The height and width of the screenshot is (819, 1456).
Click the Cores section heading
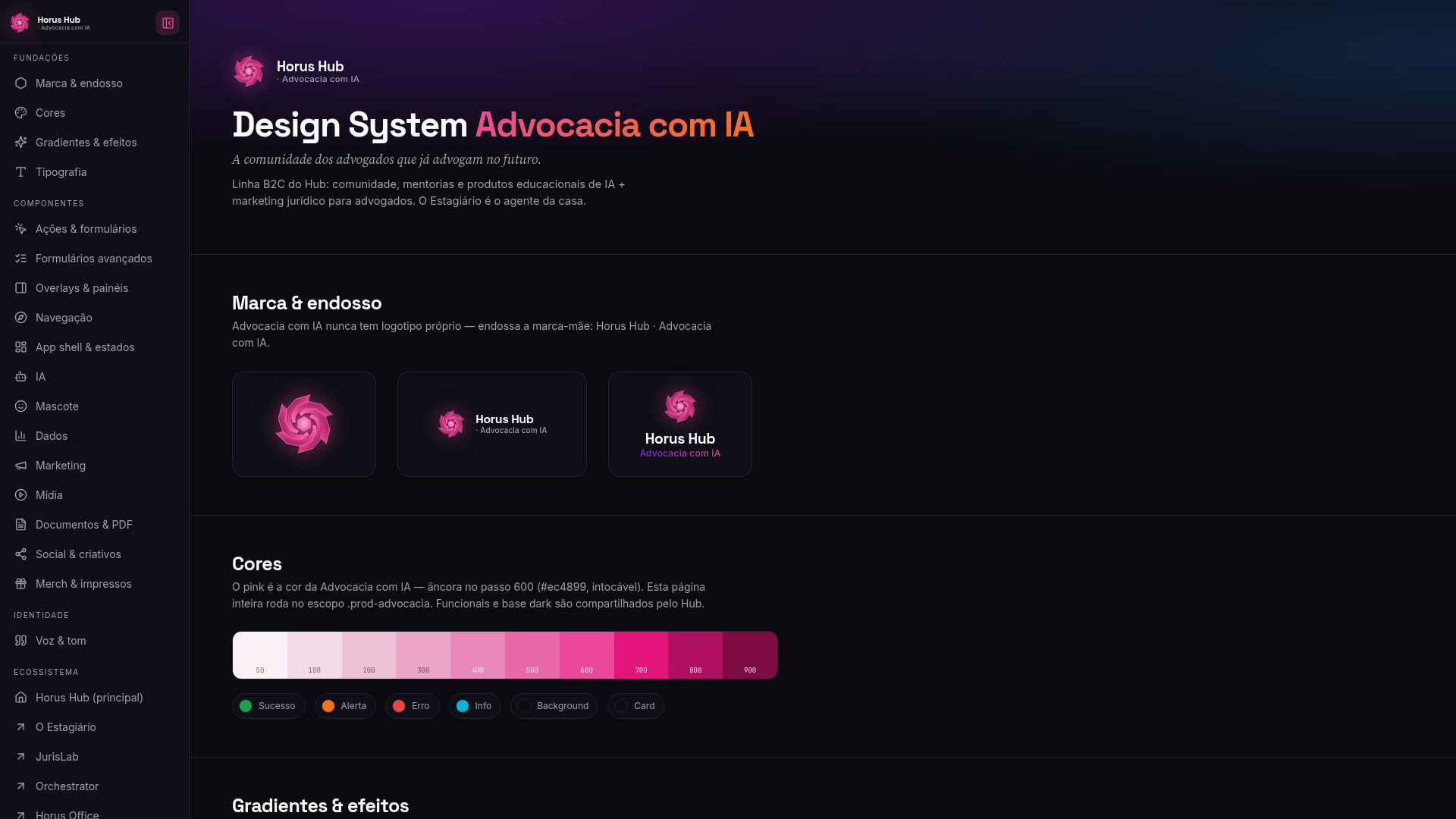[257, 564]
